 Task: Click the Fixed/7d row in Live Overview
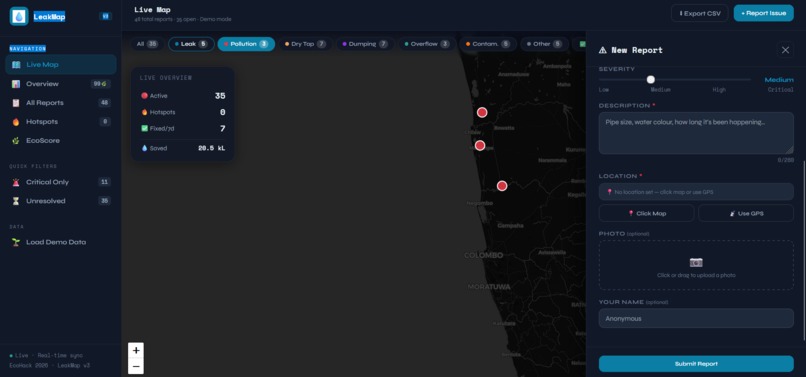click(x=183, y=129)
